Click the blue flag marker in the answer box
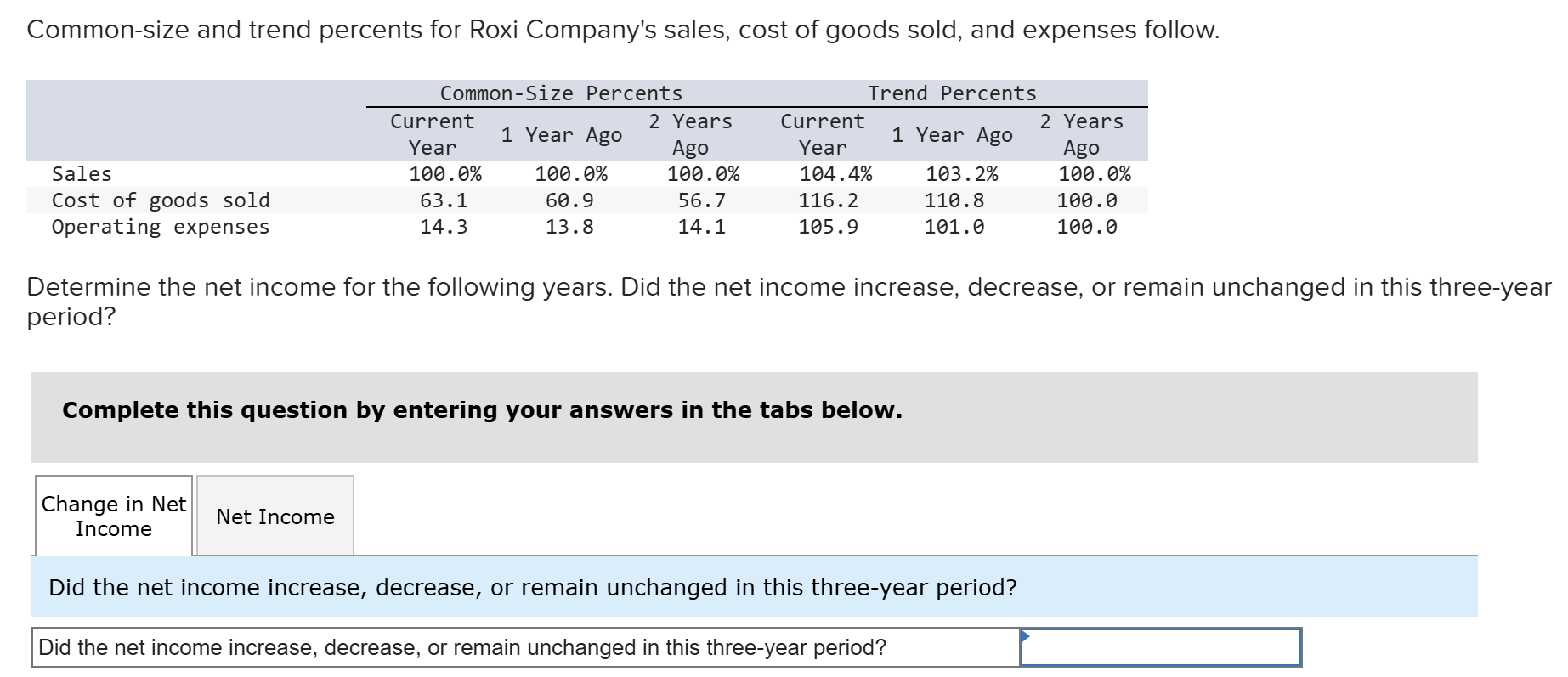This screenshot has width=1568, height=677. [x=1026, y=637]
